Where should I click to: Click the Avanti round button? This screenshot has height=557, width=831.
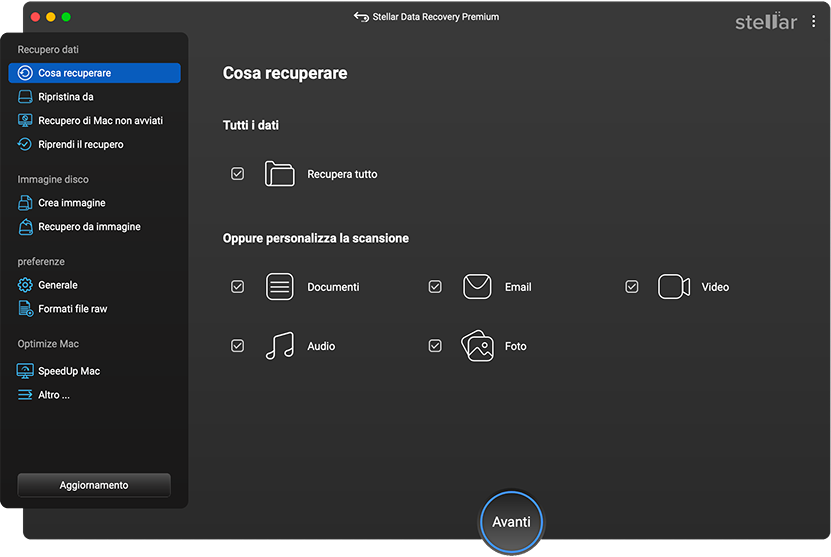click(511, 522)
